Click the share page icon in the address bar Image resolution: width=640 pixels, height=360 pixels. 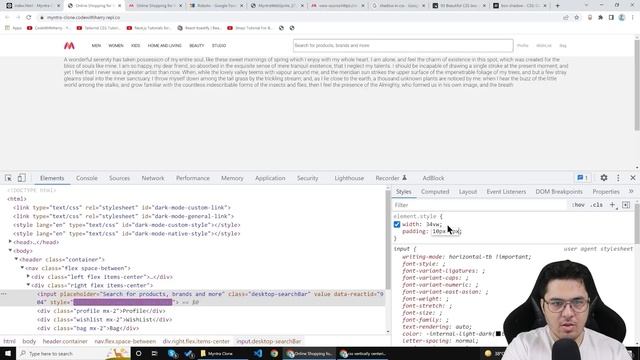click(566, 18)
